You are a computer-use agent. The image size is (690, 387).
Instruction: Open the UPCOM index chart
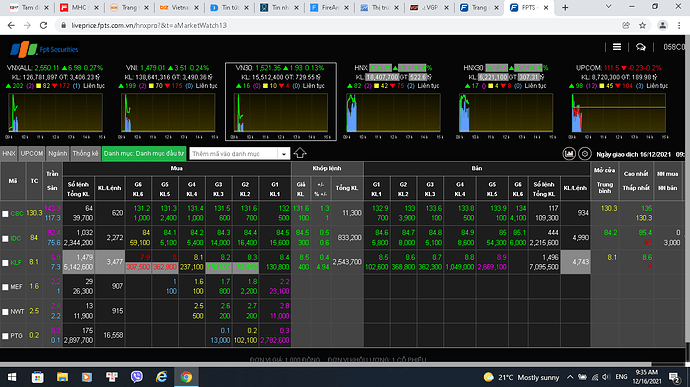[619, 113]
